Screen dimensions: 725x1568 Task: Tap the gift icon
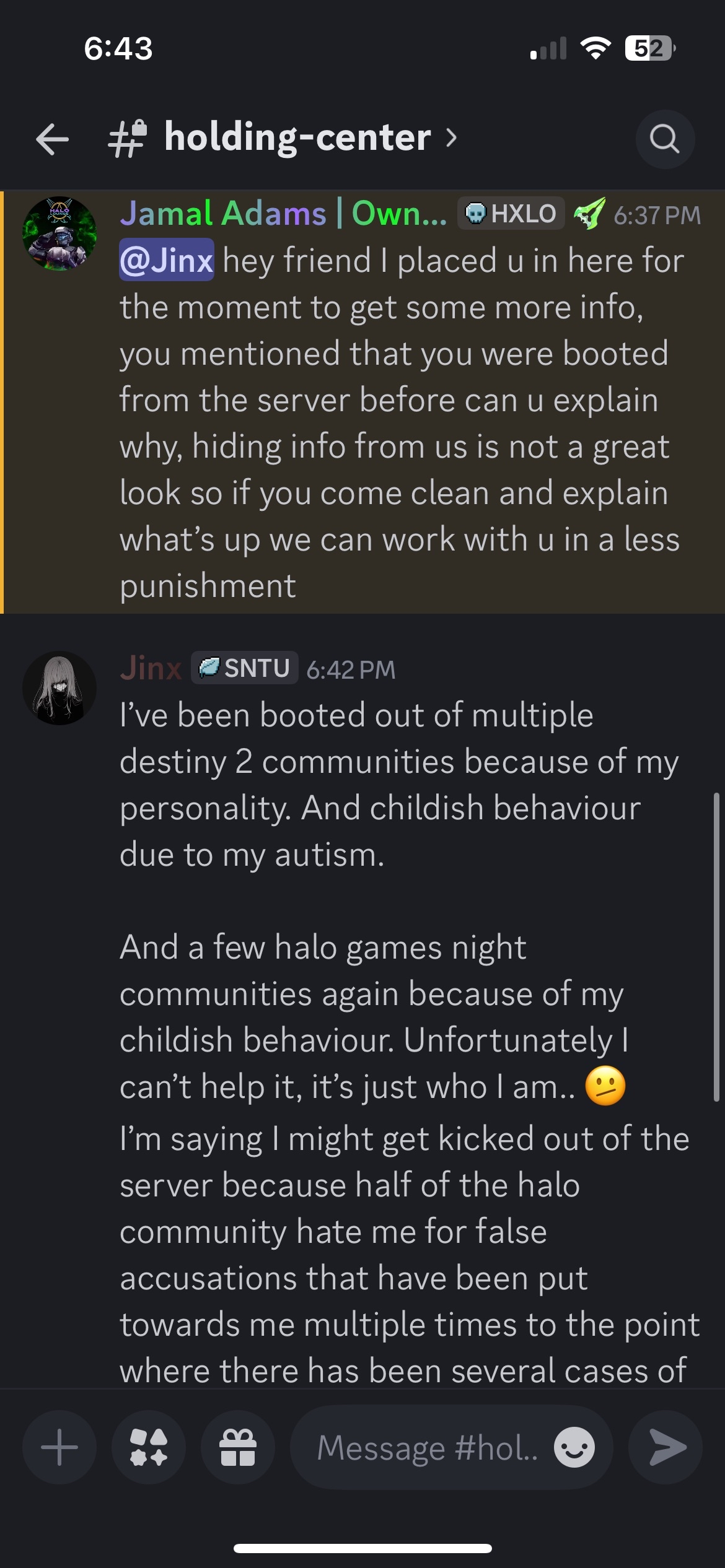238,1447
